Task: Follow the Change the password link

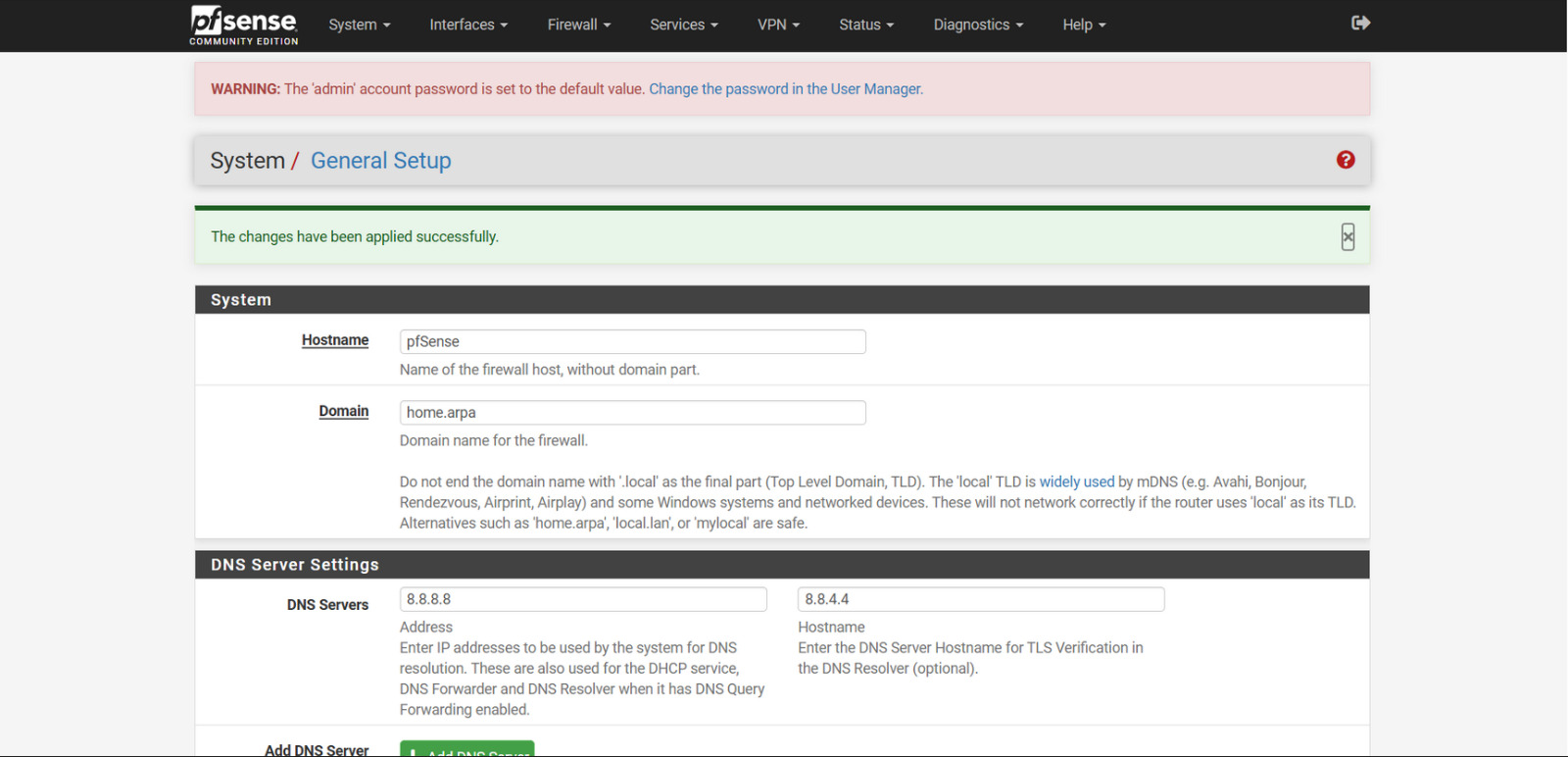Action: tap(785, 89)
